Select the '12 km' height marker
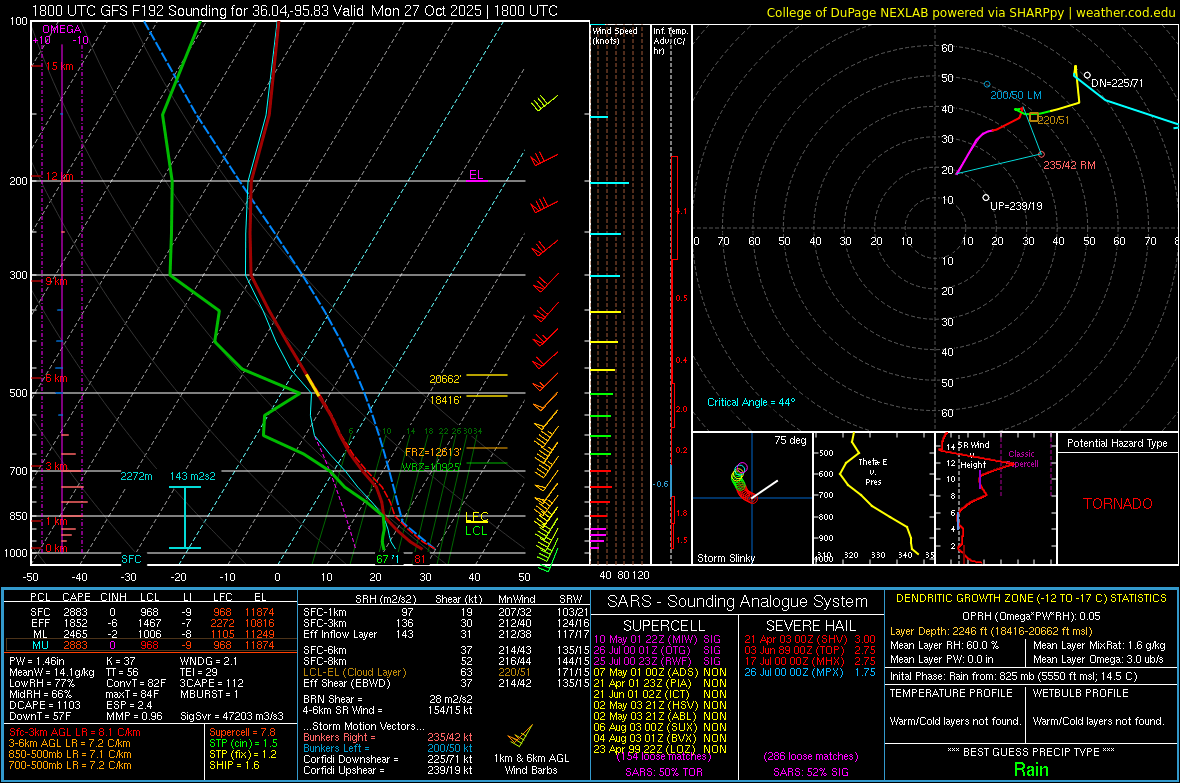 (x=59, y=176)
